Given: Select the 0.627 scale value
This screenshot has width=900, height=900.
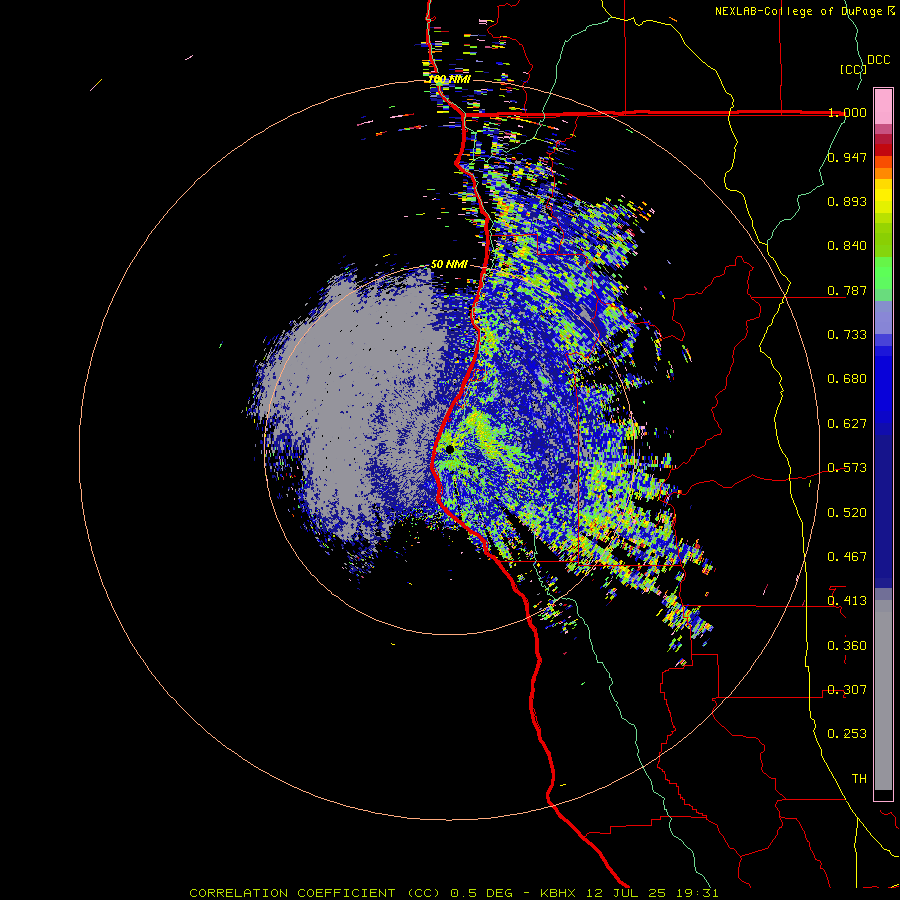Looking at the screenshot, I should pyautogui.click(x=847, y=424).
